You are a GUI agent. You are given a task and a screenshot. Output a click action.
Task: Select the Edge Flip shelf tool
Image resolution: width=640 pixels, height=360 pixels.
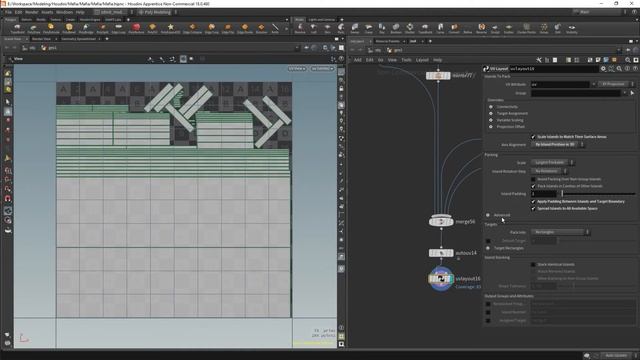[228, 29]
